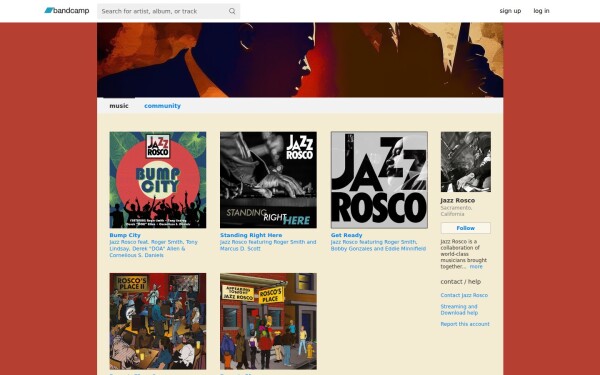Viewport: 600px width, 375px height.
Task: Click the Standing Right Here title link
Action: 251,235
